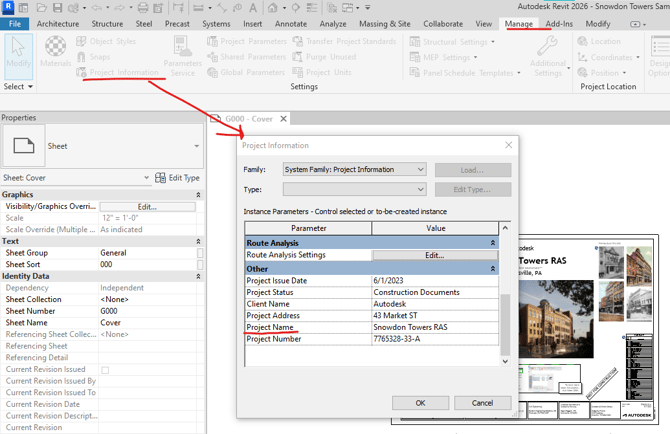Image resolution: width=670 pixels, height=434 pixels.
Task: Click the Print icon in quick access toolbar
Action: pos(143,8)
